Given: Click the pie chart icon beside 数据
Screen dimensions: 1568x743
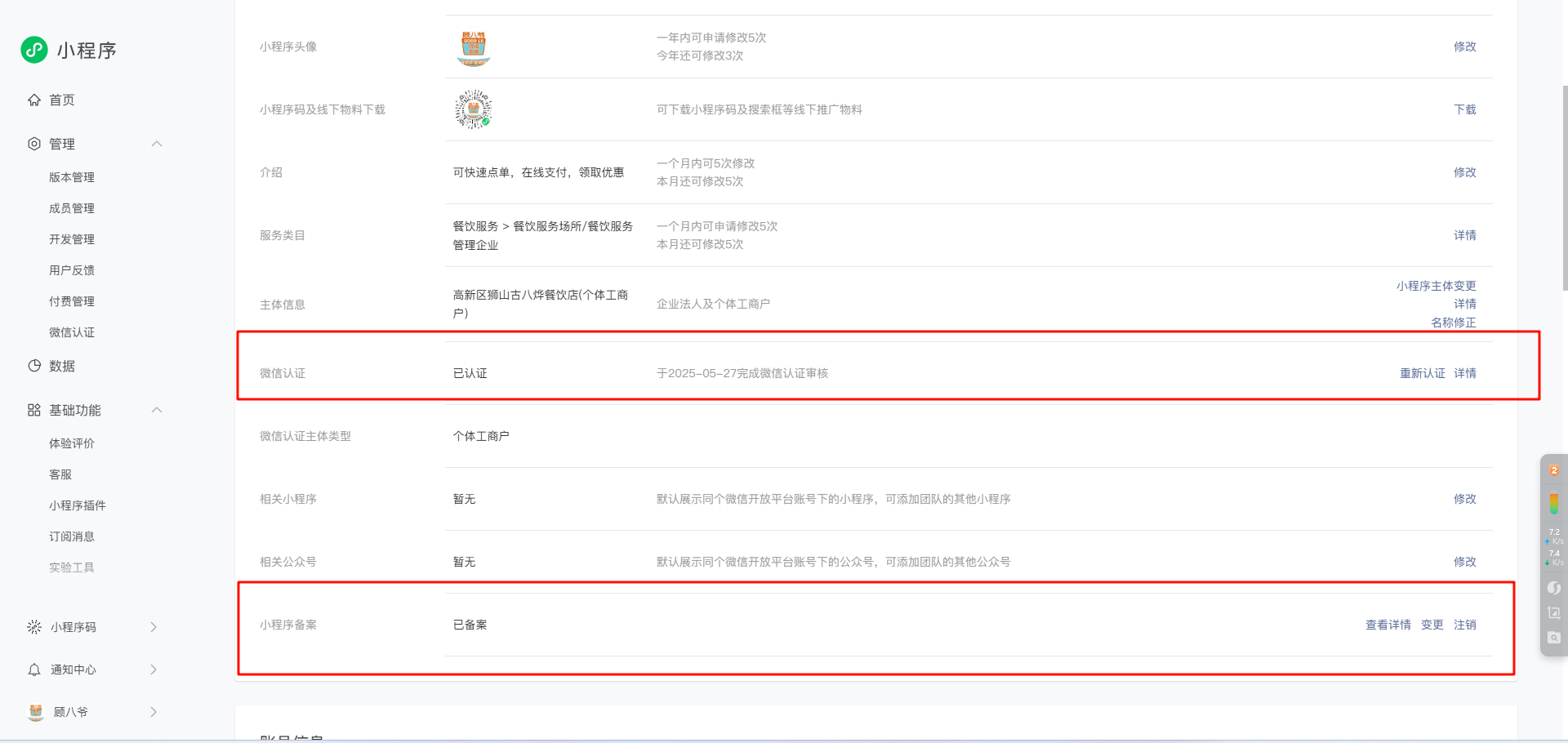Looking at the screenshot, I should (x=34, y=366).
